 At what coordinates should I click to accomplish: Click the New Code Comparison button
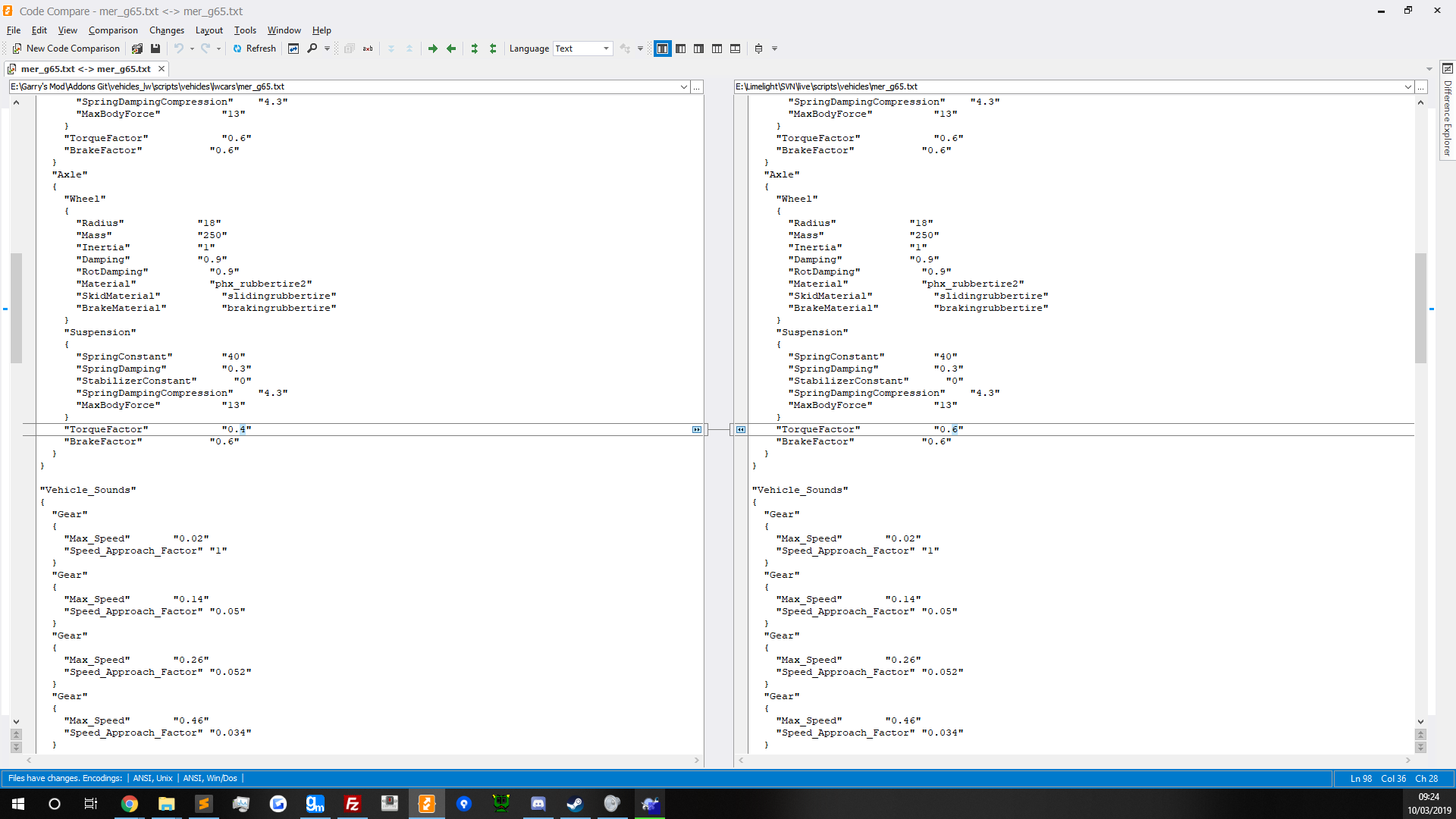tap(66, 49)
